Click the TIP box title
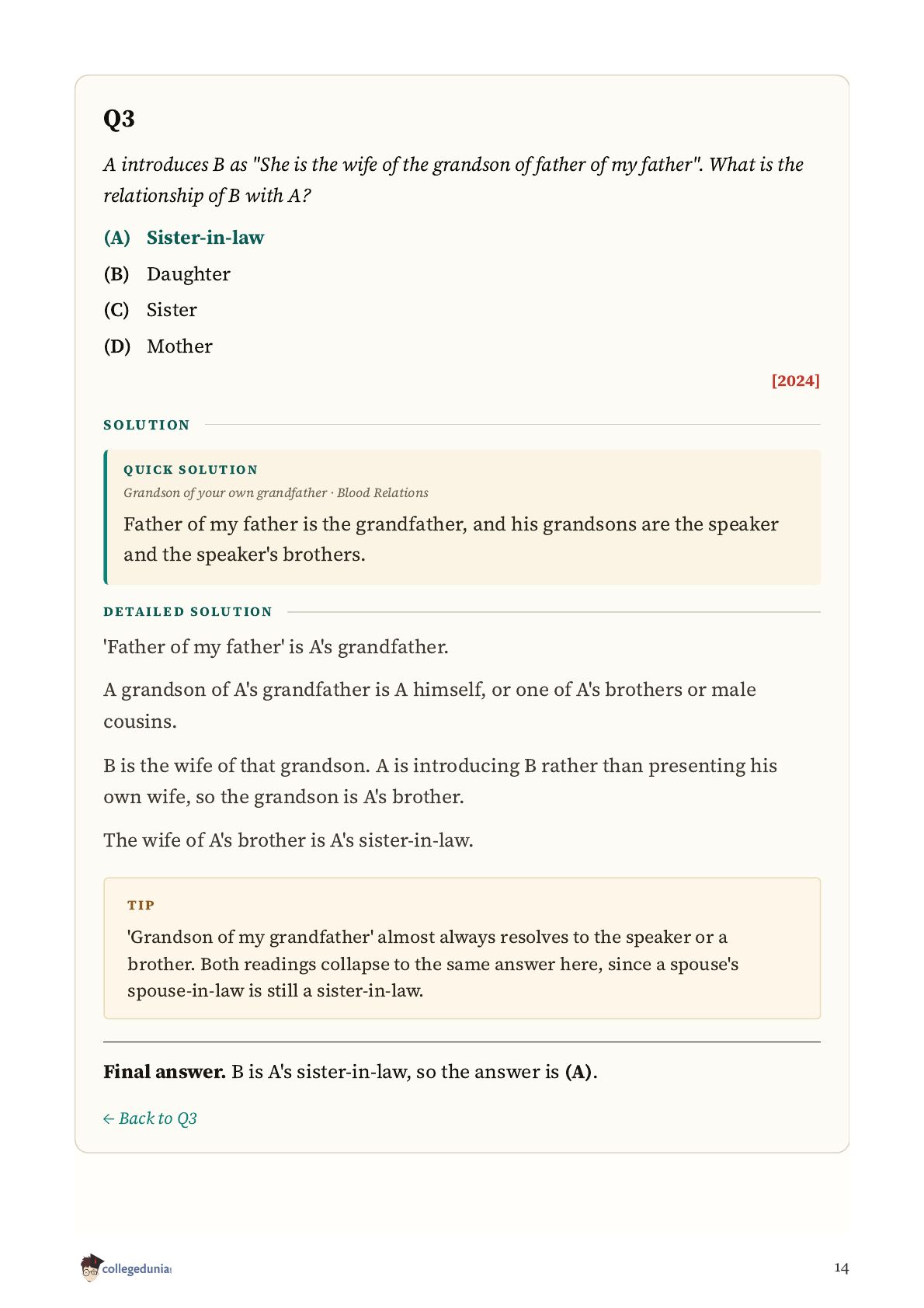Viewport: 924px width, 1308px height. coord(141,906)
